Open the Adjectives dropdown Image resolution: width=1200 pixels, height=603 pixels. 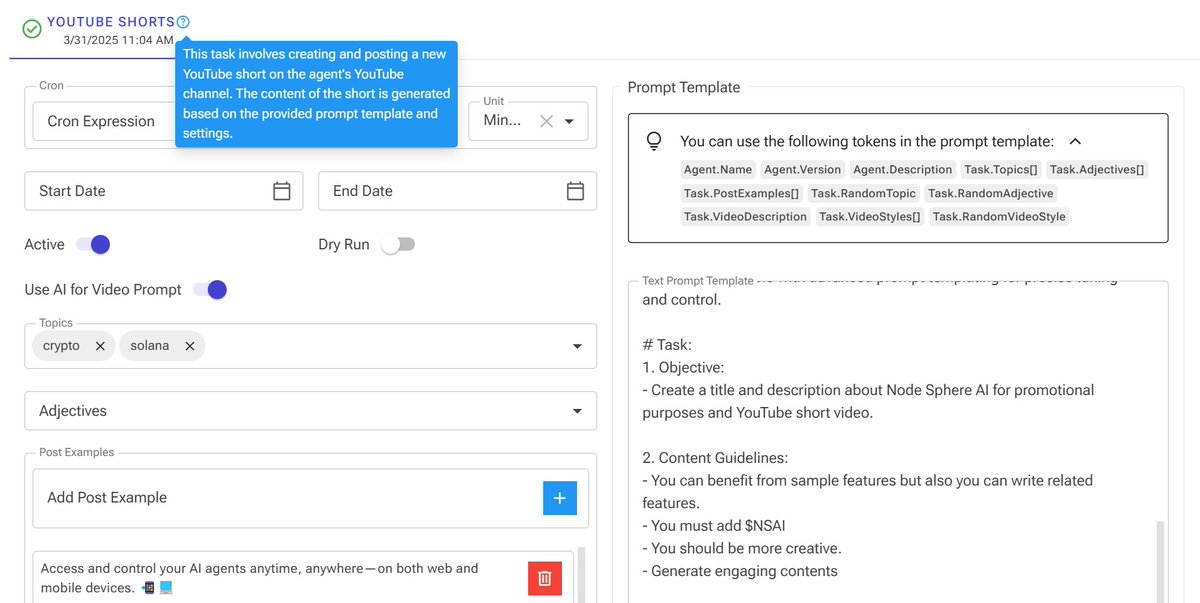point(311,411)
